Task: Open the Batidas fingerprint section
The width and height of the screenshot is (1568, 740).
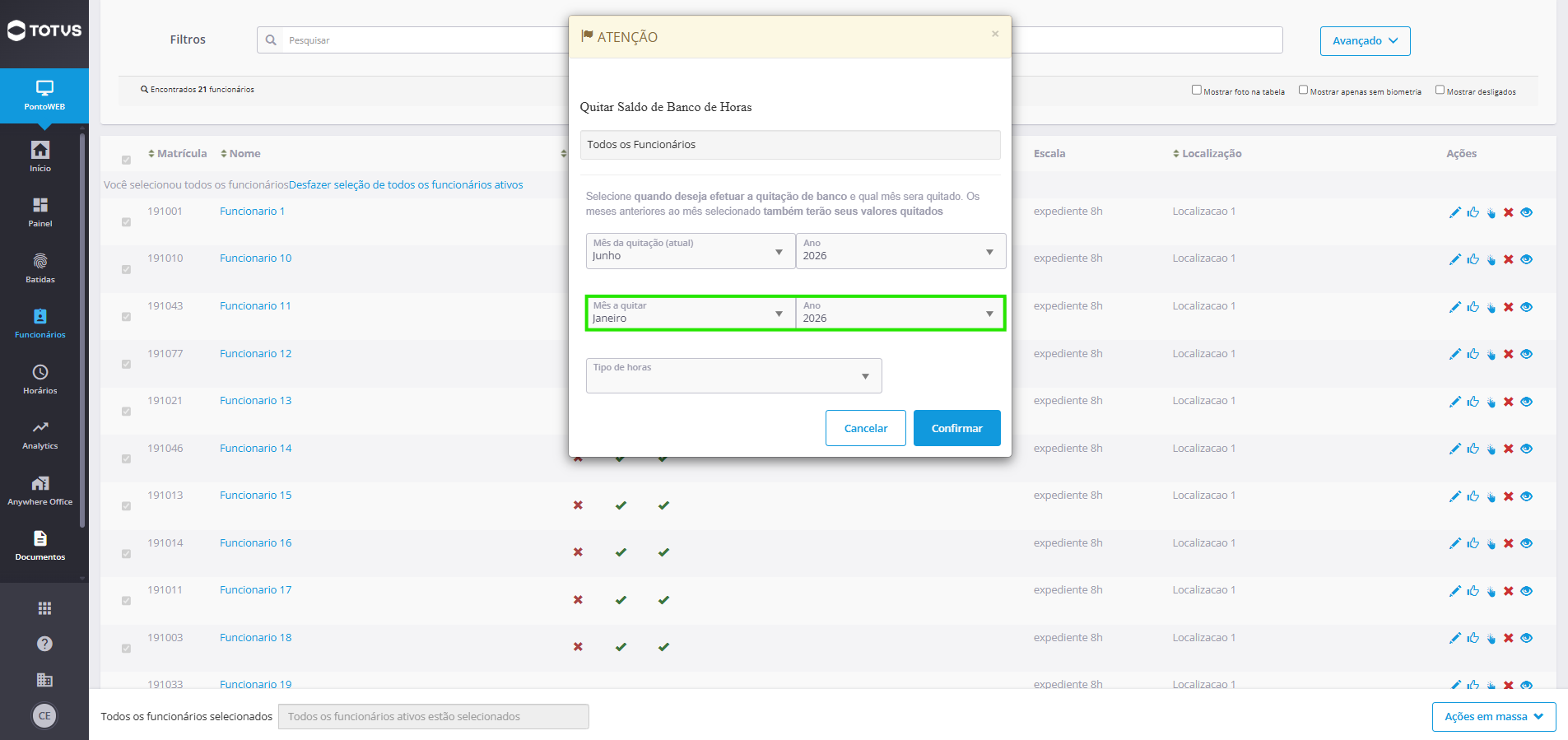Action: tap(40, 268)
